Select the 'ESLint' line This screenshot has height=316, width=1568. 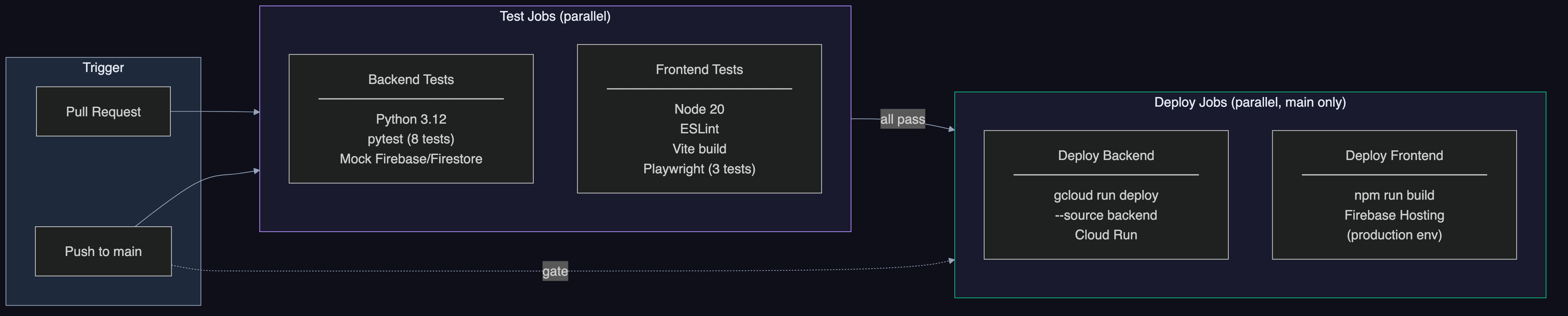pos(699,129)
